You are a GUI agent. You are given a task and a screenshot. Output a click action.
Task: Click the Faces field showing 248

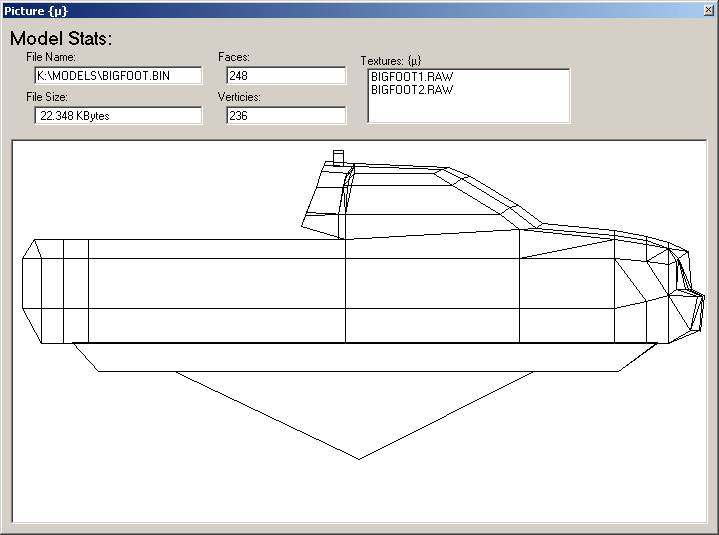pyautogui.click(x=285, y=75)
